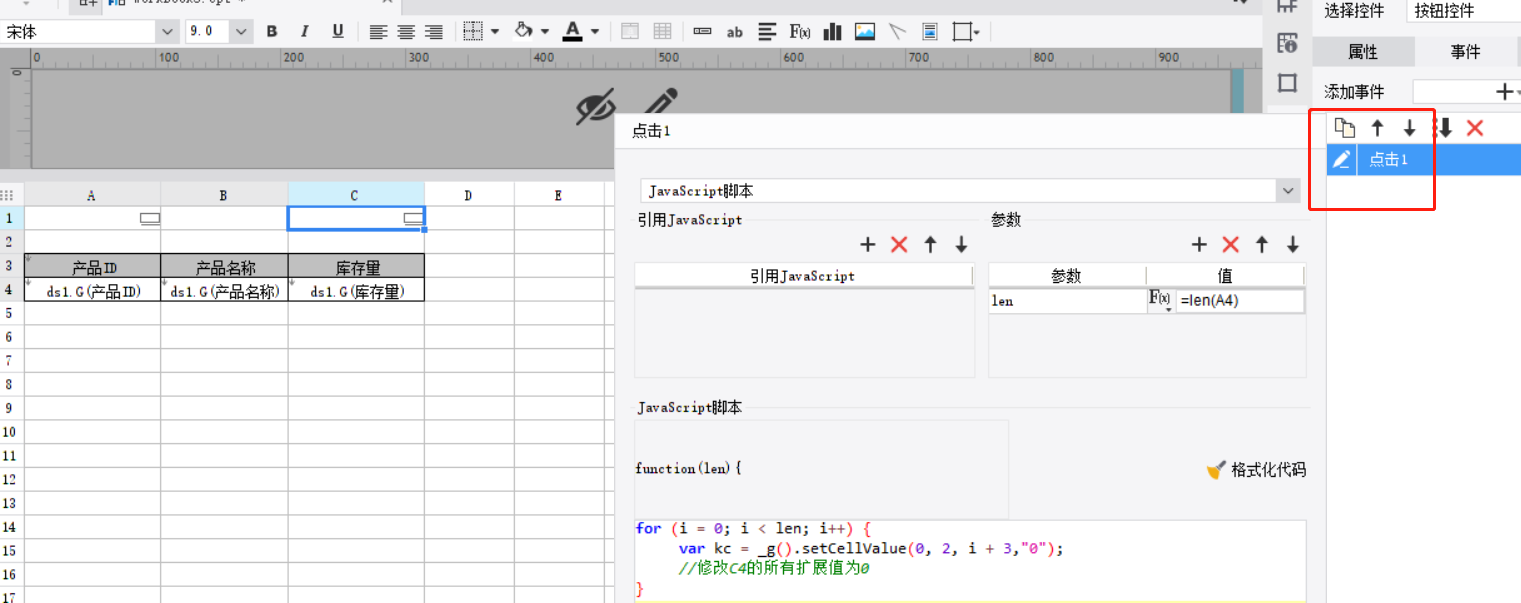Toggle bold text formatting
Screen dimensions: 1521x603
point(272,32)
